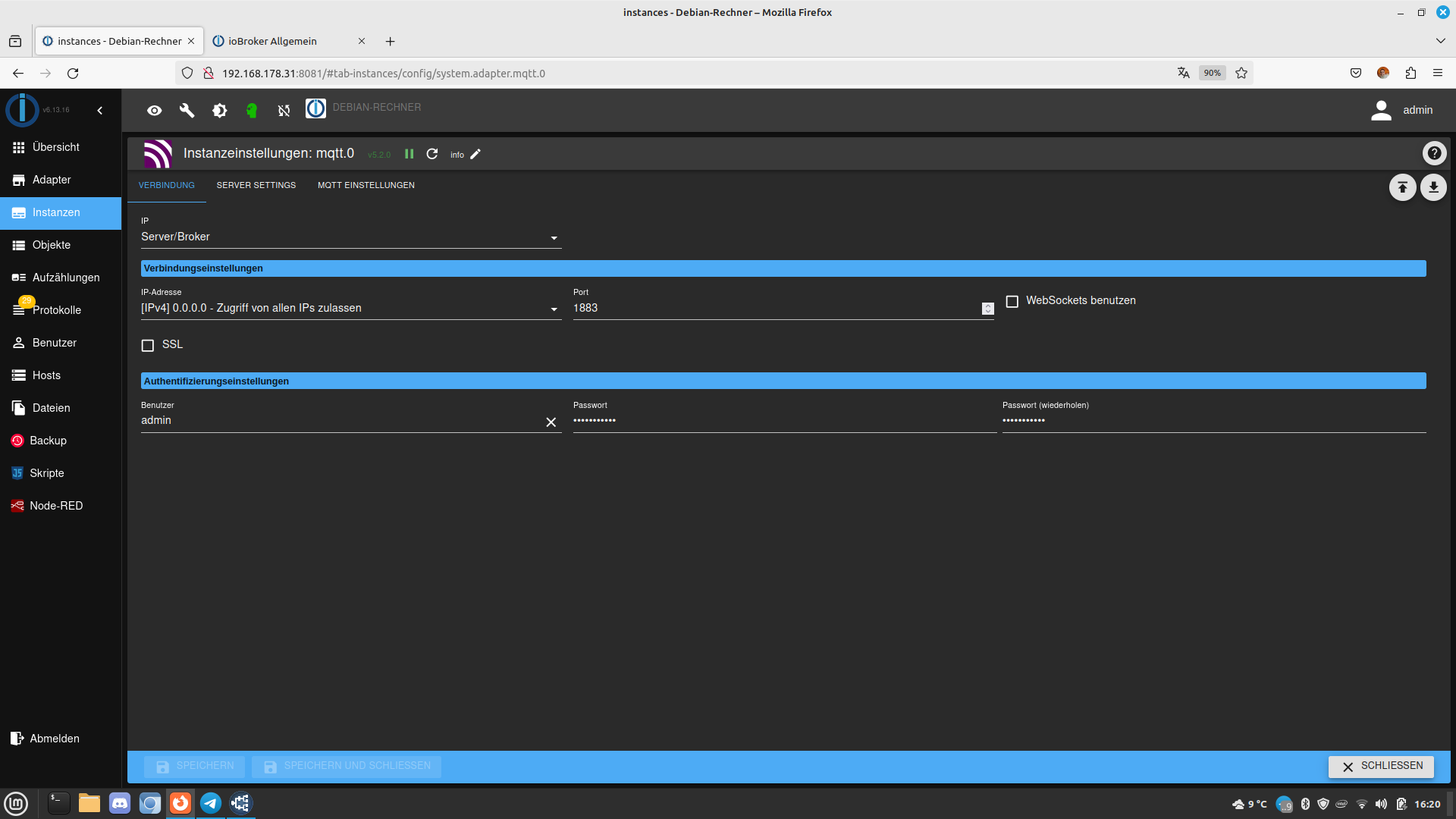1456x819 pixels.
Task: Toggle the theme brightness icon
Action: pos(219,111)
